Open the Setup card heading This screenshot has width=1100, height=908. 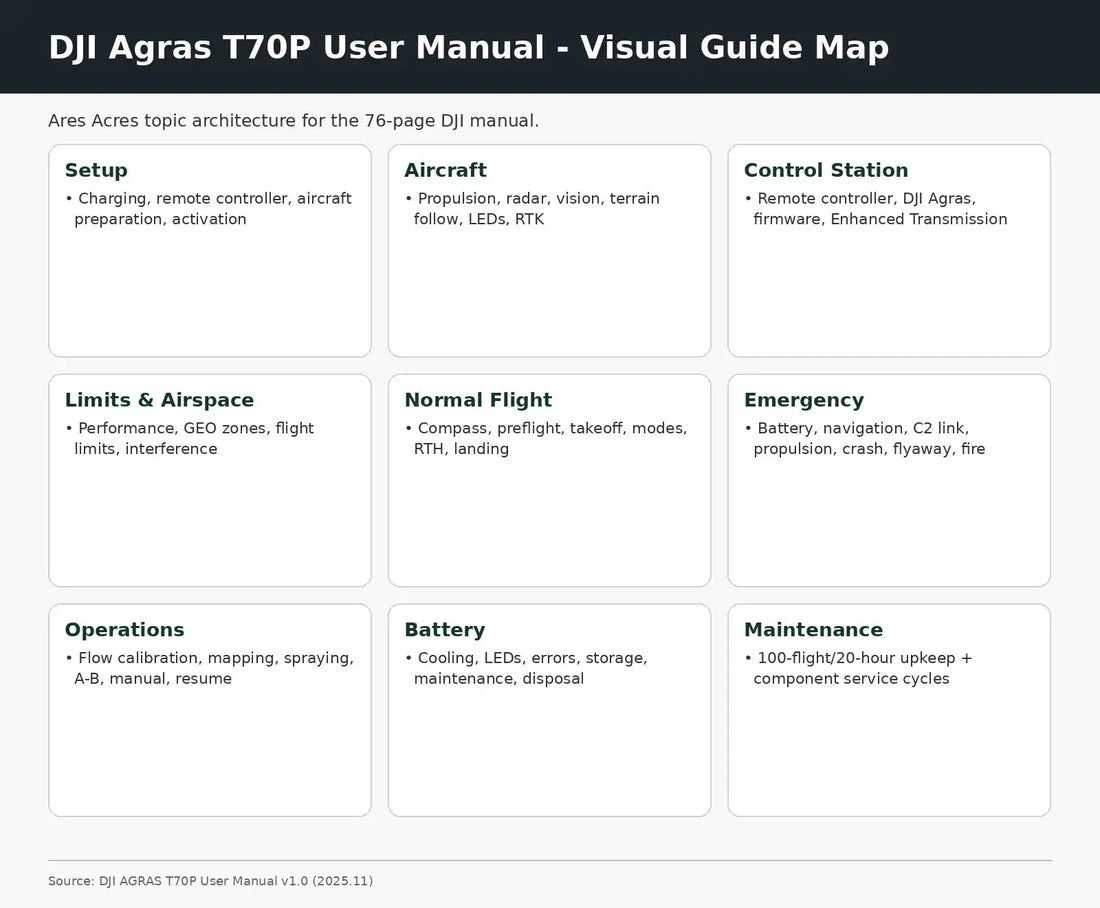click(96, 170)
